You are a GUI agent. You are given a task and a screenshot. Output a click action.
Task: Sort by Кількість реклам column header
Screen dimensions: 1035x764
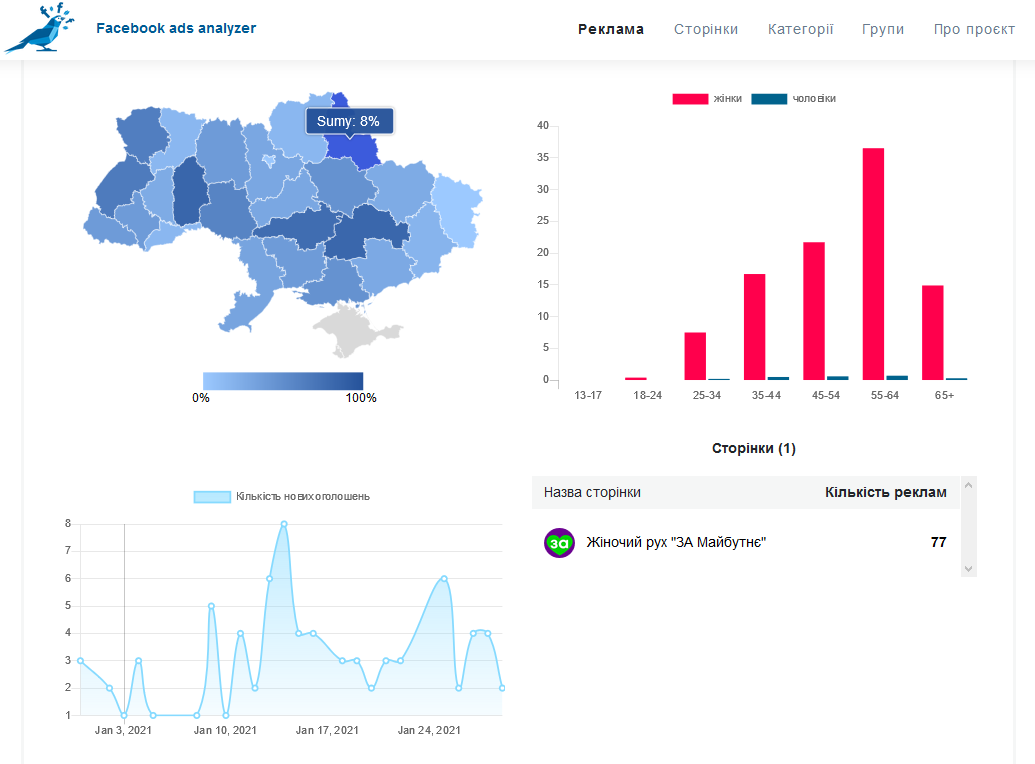(x=885, y=492)
